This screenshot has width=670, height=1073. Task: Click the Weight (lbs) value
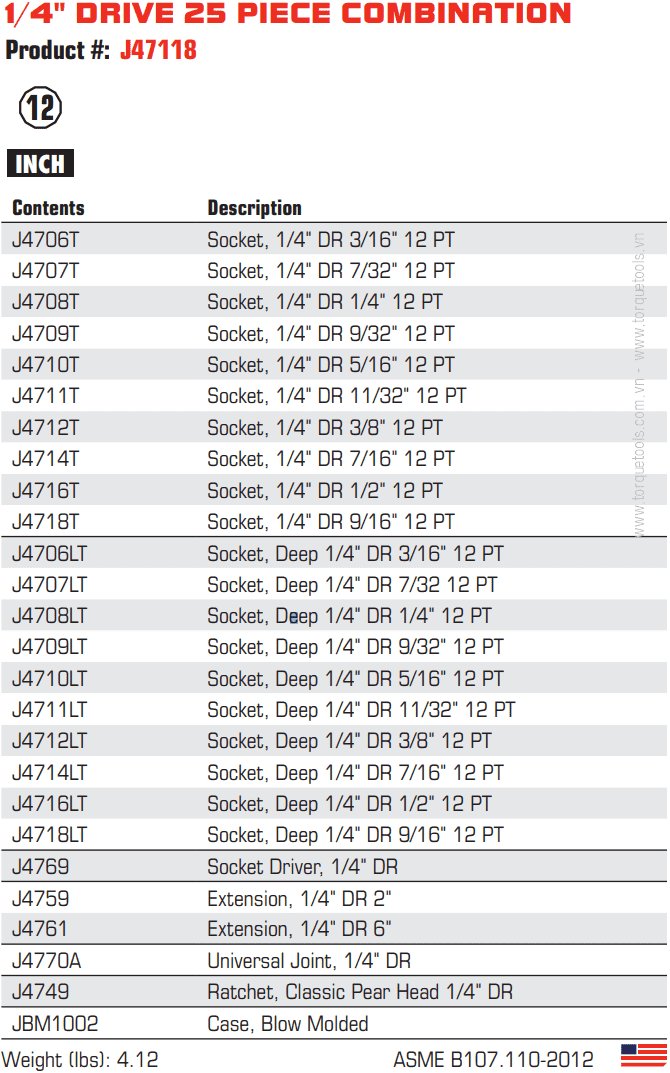[137, 1059]
